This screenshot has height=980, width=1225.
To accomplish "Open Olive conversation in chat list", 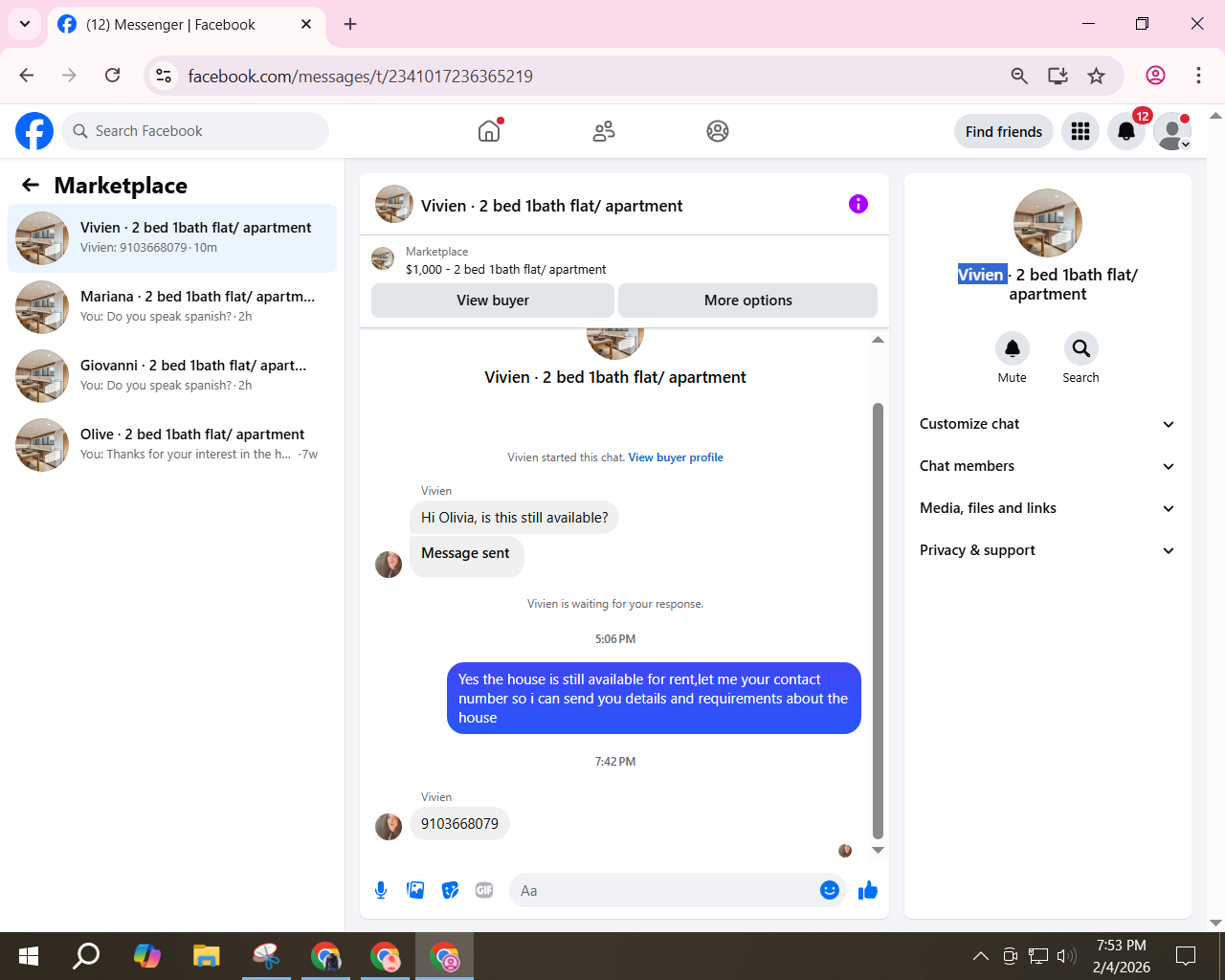I will point(172,445).
